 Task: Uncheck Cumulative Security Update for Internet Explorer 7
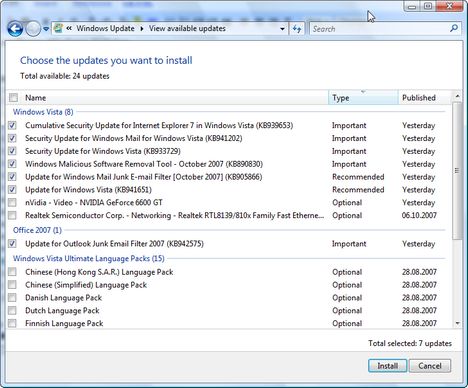pyautogui.click(x=12, y=125)
